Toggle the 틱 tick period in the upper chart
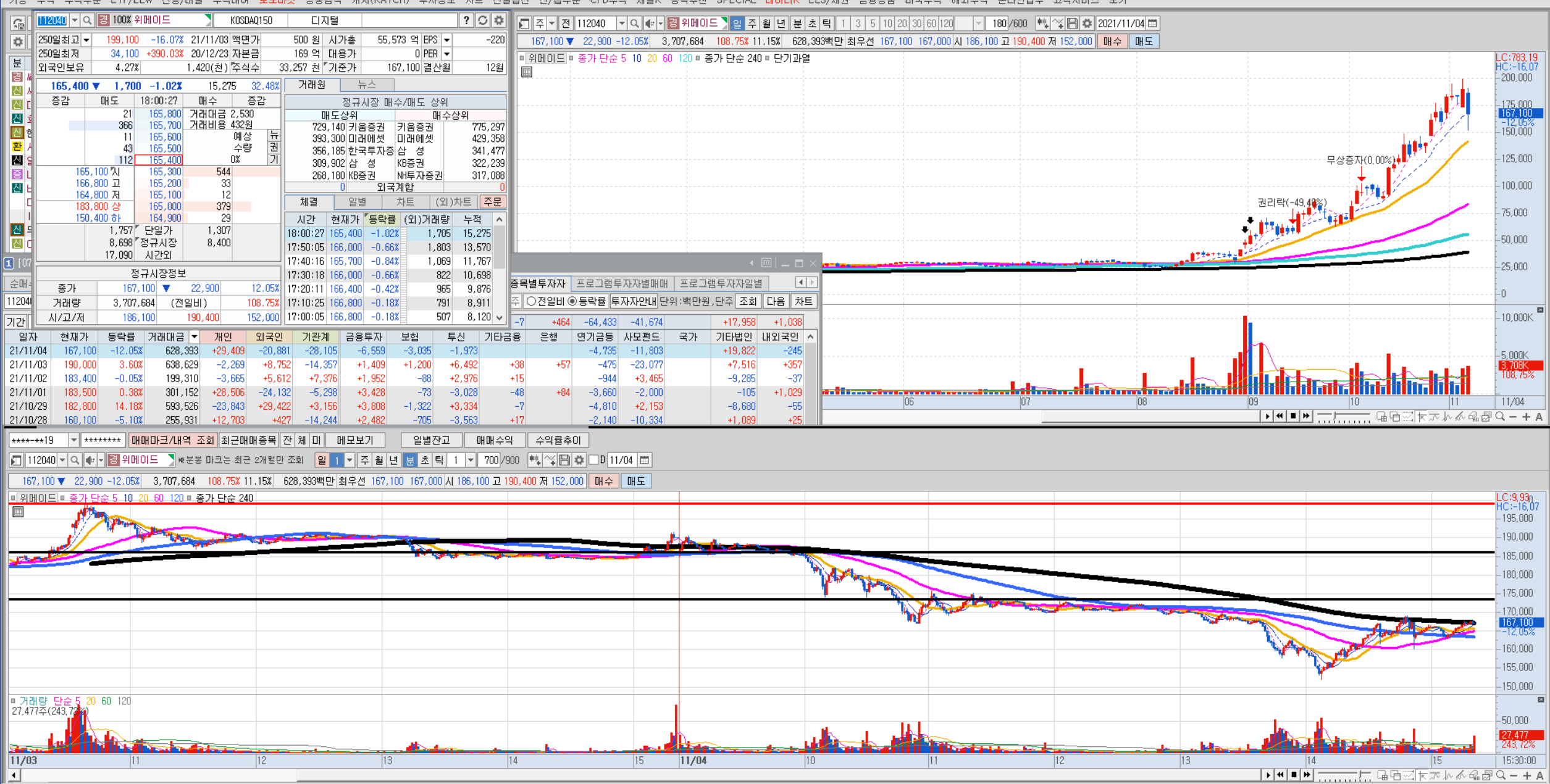The height and width of the screenshot is (784, 1550). tap(826, 23)
